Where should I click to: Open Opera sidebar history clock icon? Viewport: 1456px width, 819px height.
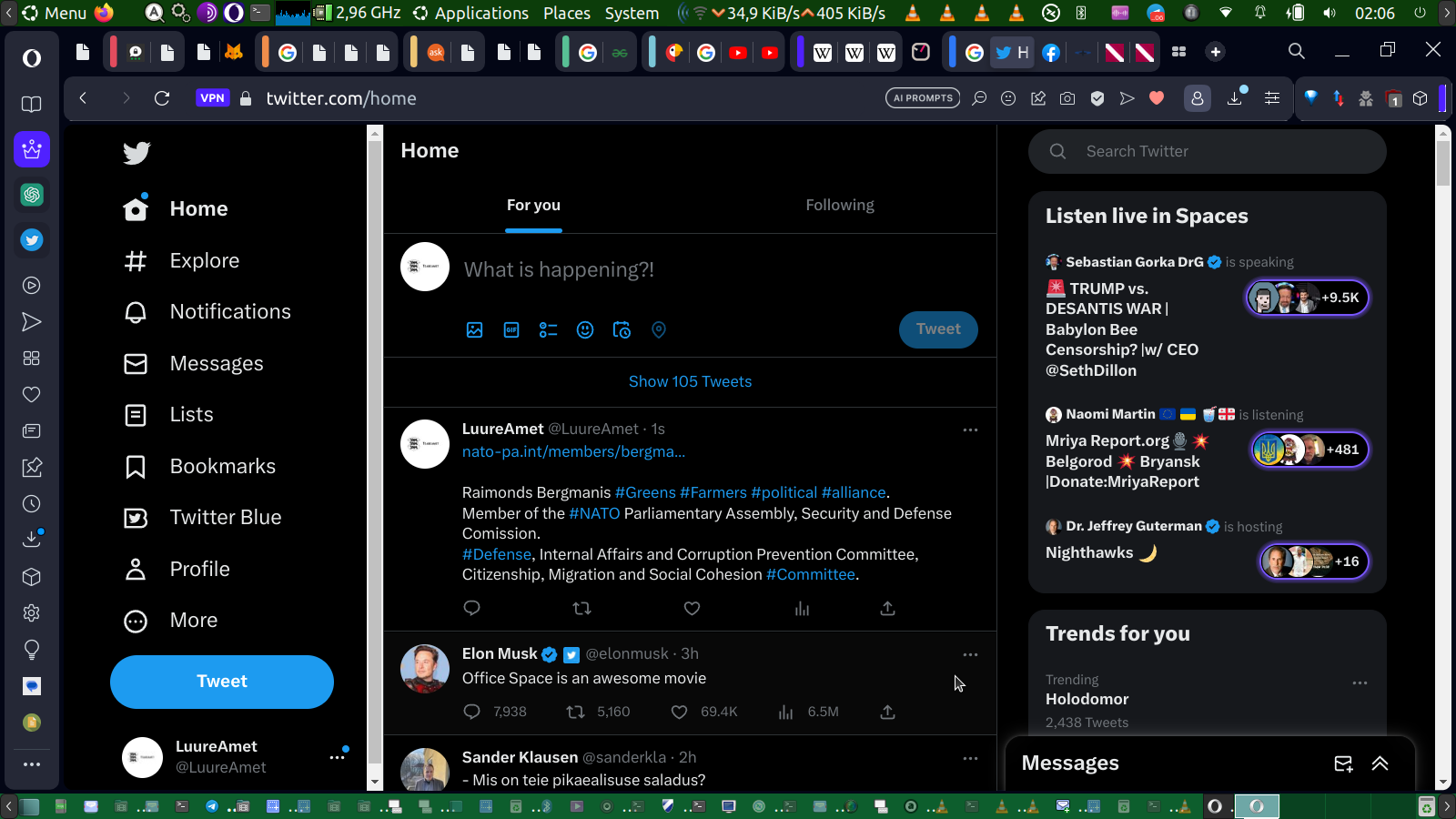coord(32,504)
